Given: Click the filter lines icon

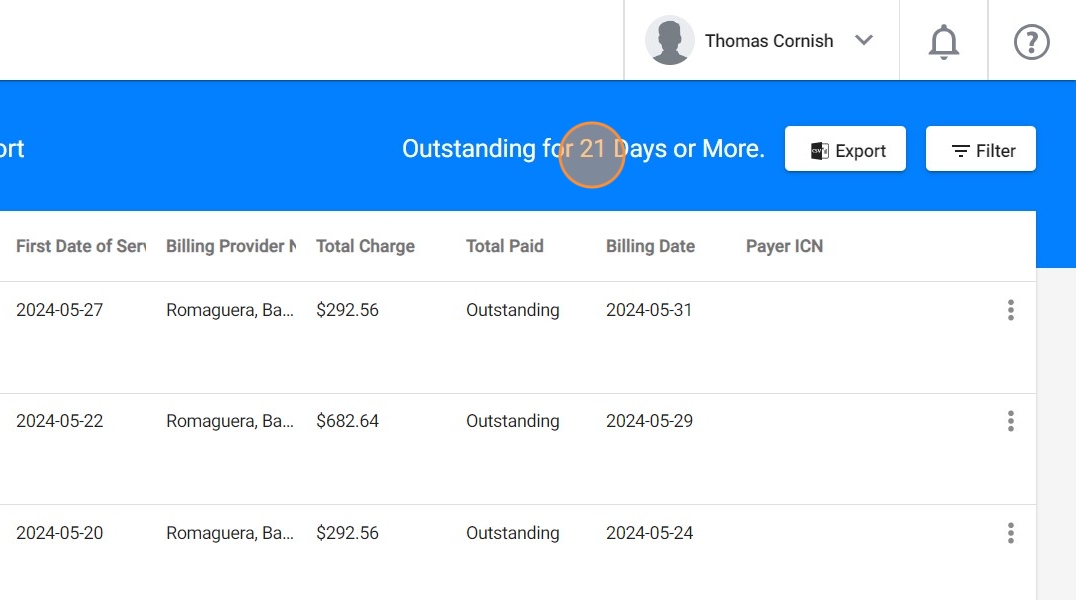Looking at the screenshot, I should pos(960,151).
